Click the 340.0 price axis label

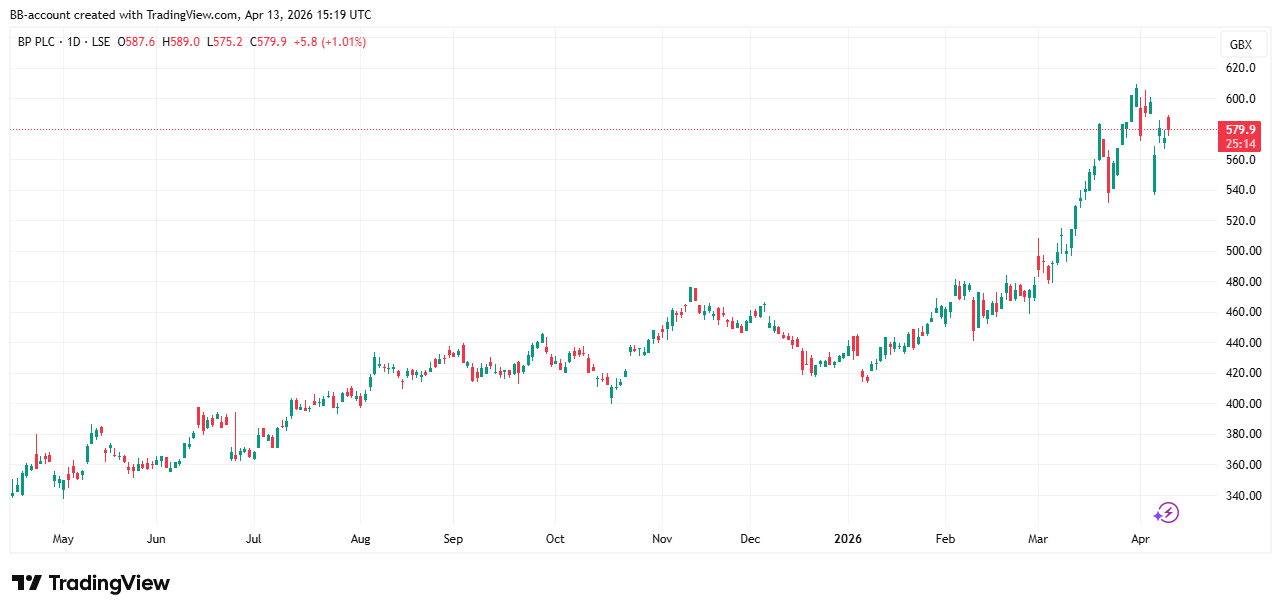(1240, 496)
